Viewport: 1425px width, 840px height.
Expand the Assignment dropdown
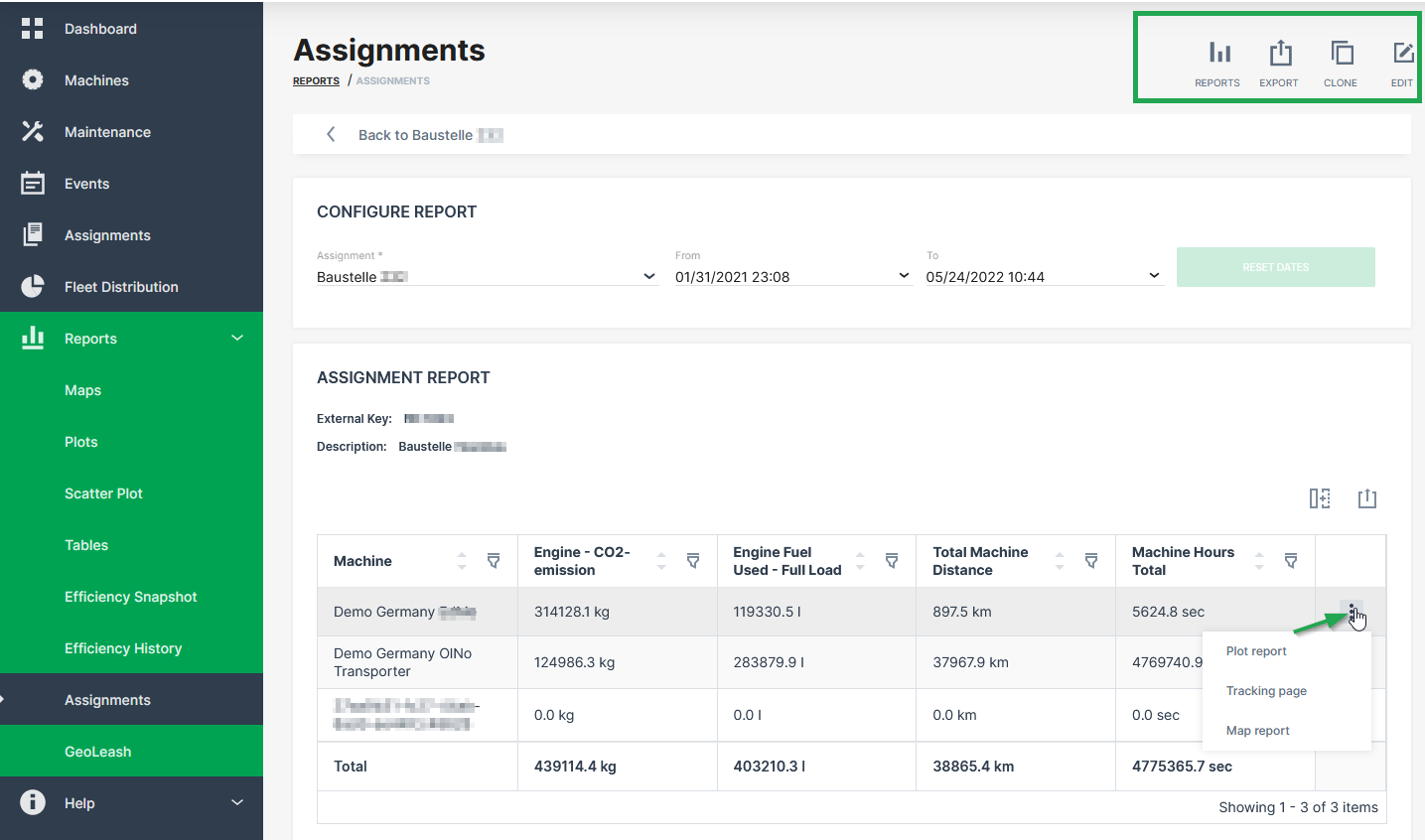point(649,276)
